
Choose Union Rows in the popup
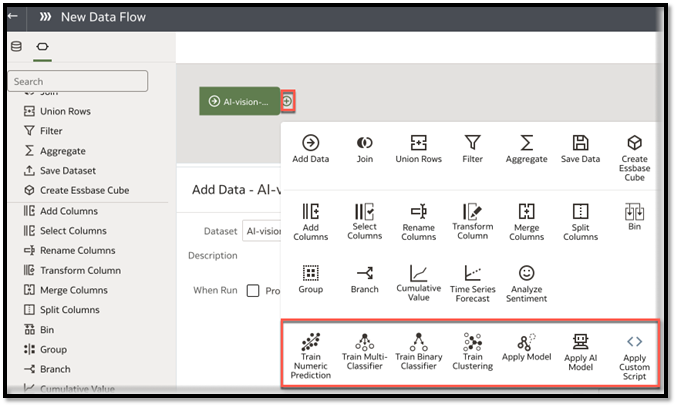tap(418, 149)
